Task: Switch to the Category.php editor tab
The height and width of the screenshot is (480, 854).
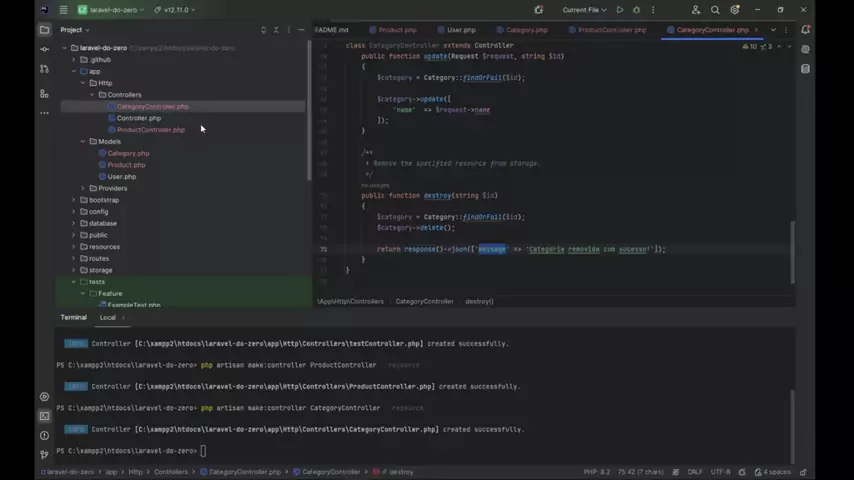Action: pos(526,30)
